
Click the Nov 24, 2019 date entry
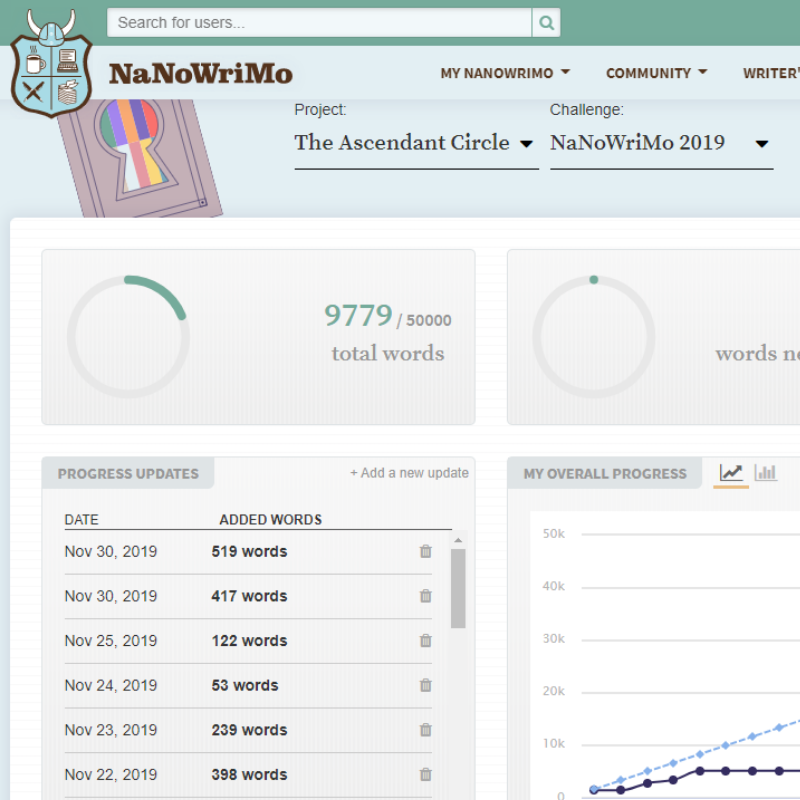coord(111,685)
